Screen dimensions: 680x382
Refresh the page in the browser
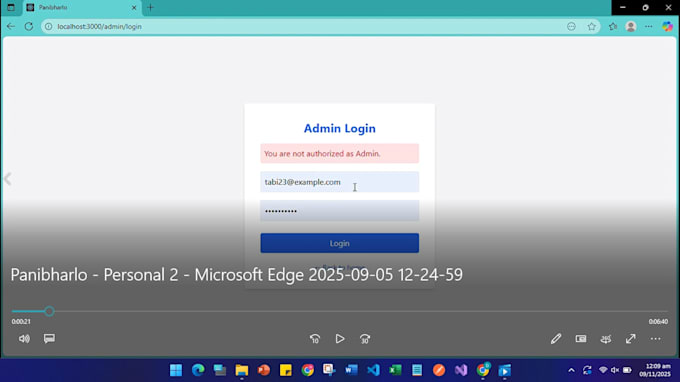point(29,26)
